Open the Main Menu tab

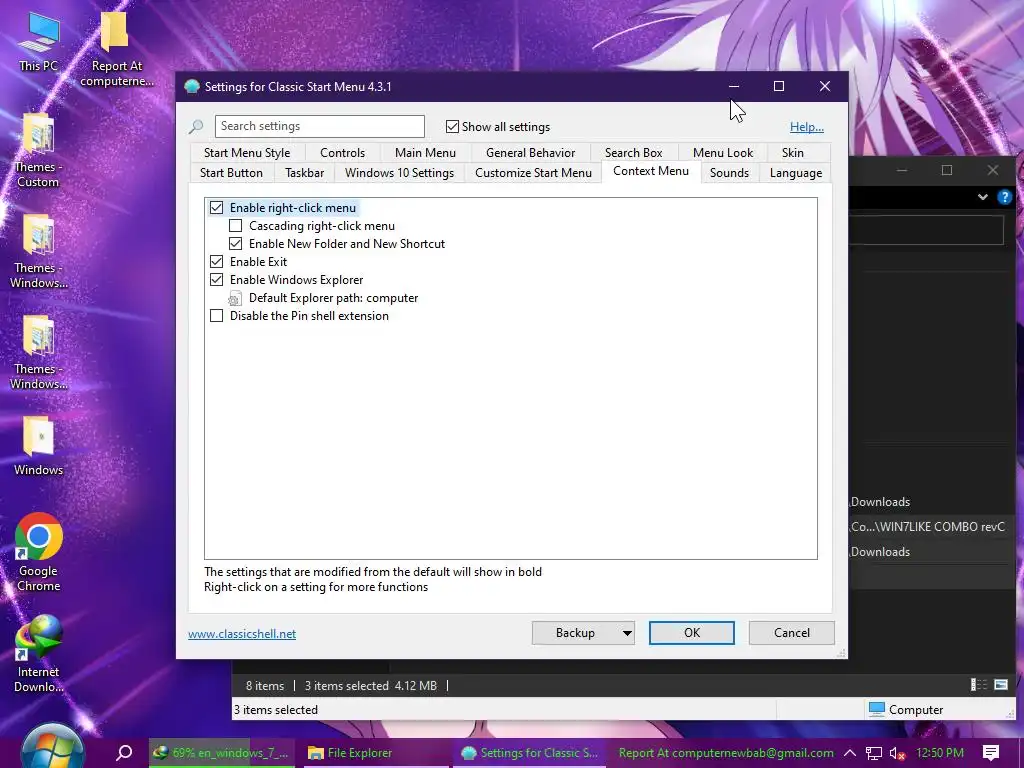(x=425, y=153)
